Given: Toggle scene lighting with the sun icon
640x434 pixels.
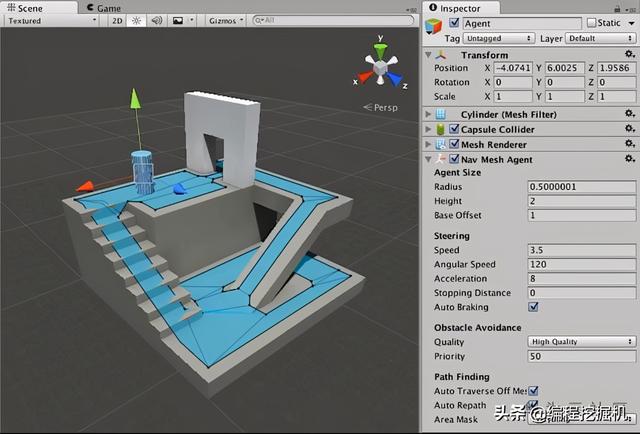Looking at the screenshot, I should [x=136, y=20].
